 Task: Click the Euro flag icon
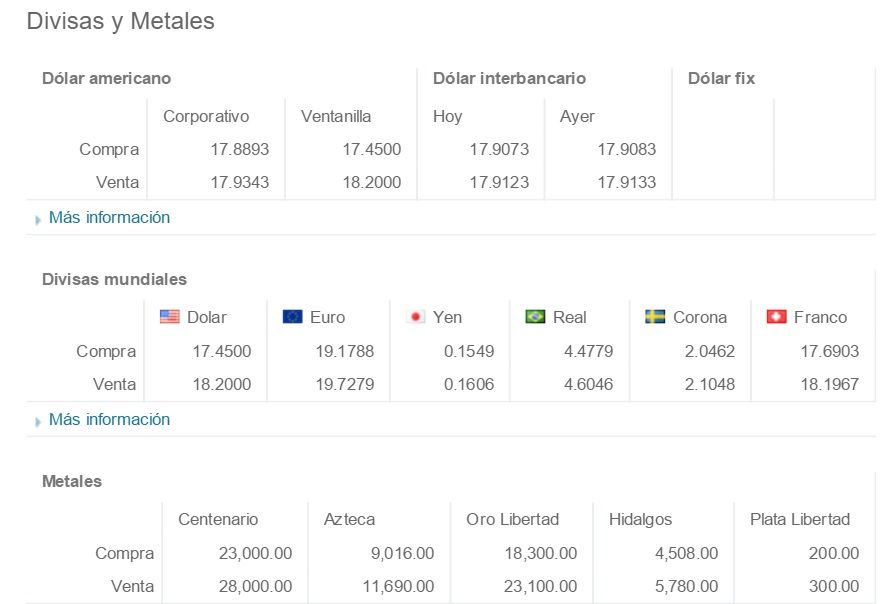click(x=290, y=317)
